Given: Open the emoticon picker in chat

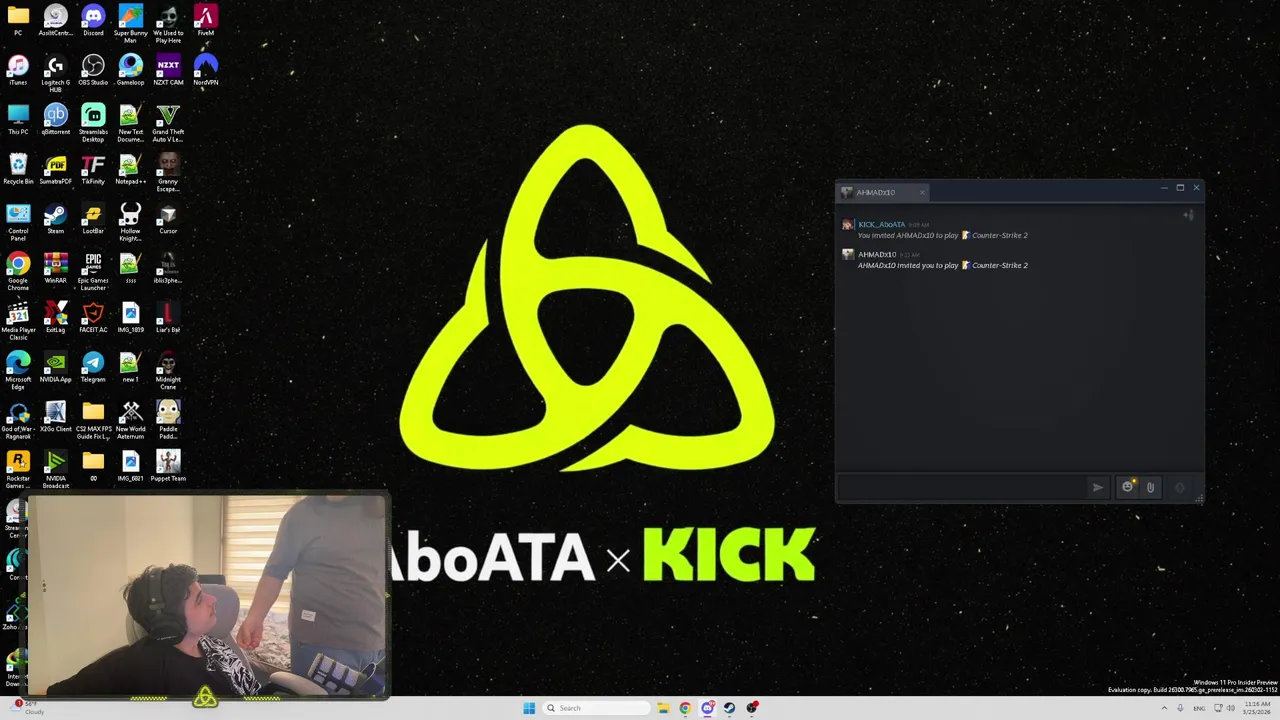Looking at the screenshot, I should pos(1128,487).
